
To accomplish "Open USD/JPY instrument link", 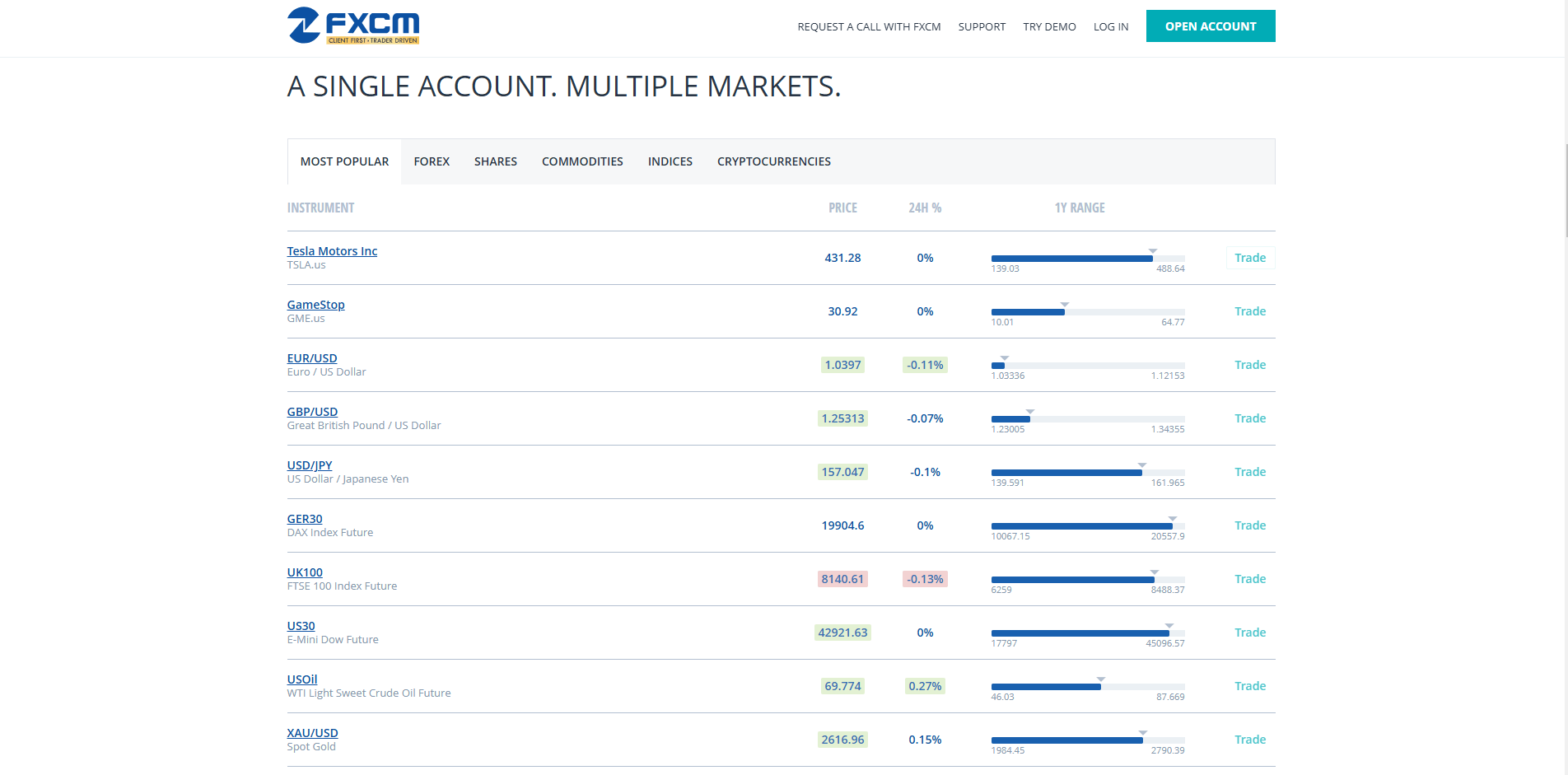I will pyautogui.click(x=310, y=465).
